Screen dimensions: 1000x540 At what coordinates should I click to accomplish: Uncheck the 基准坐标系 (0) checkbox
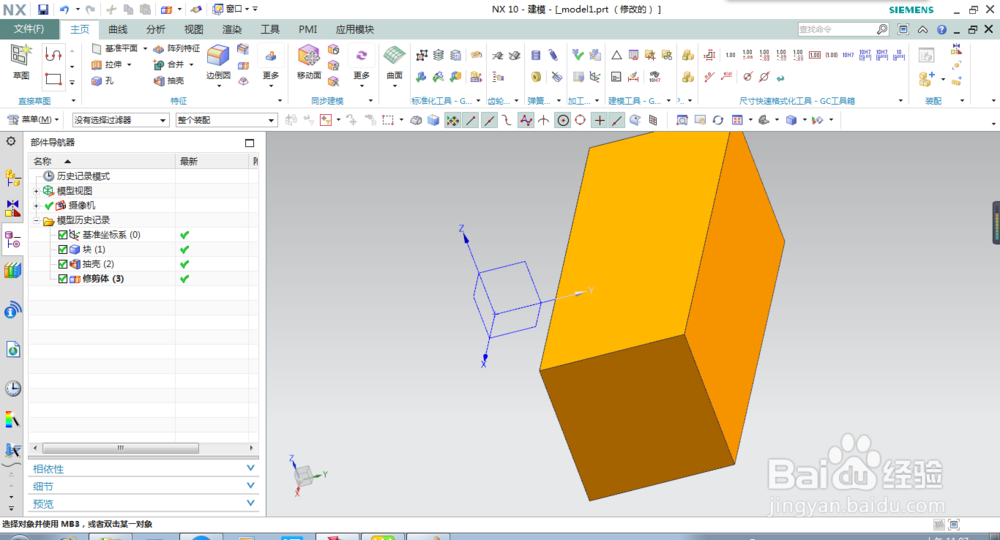coord(62,235)
